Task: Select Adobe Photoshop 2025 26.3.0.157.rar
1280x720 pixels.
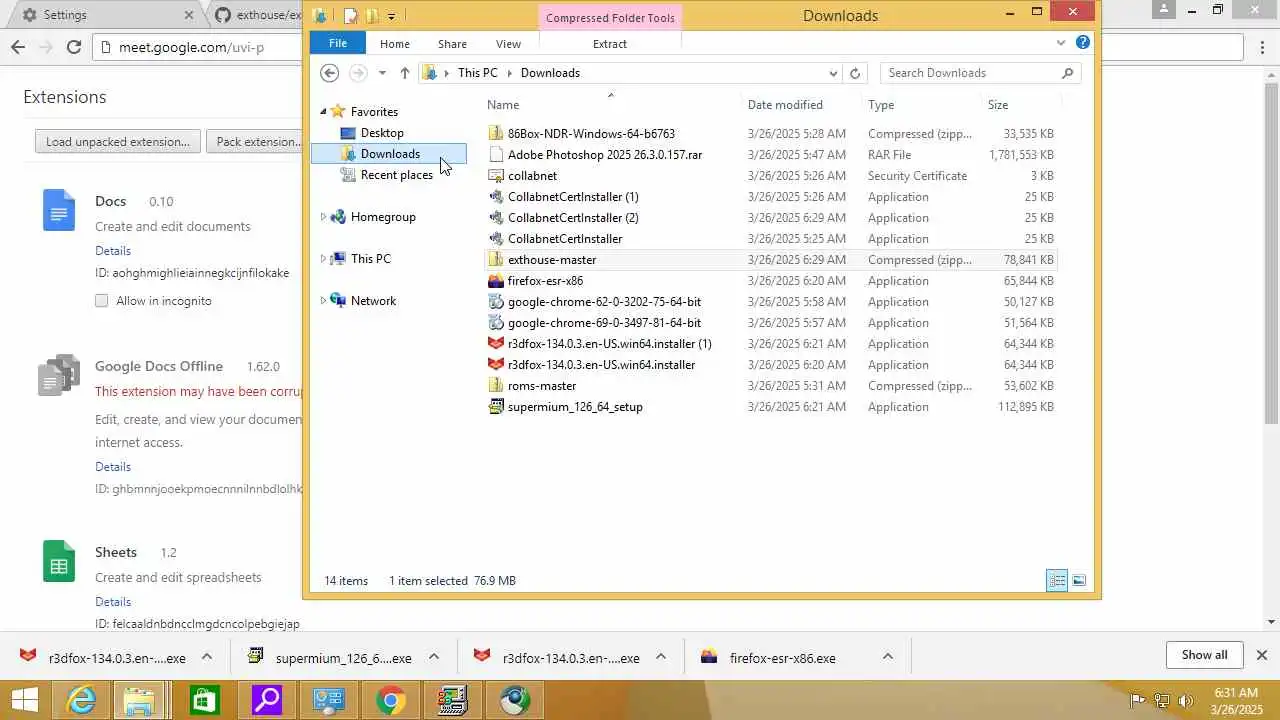Action: (605, 155)
